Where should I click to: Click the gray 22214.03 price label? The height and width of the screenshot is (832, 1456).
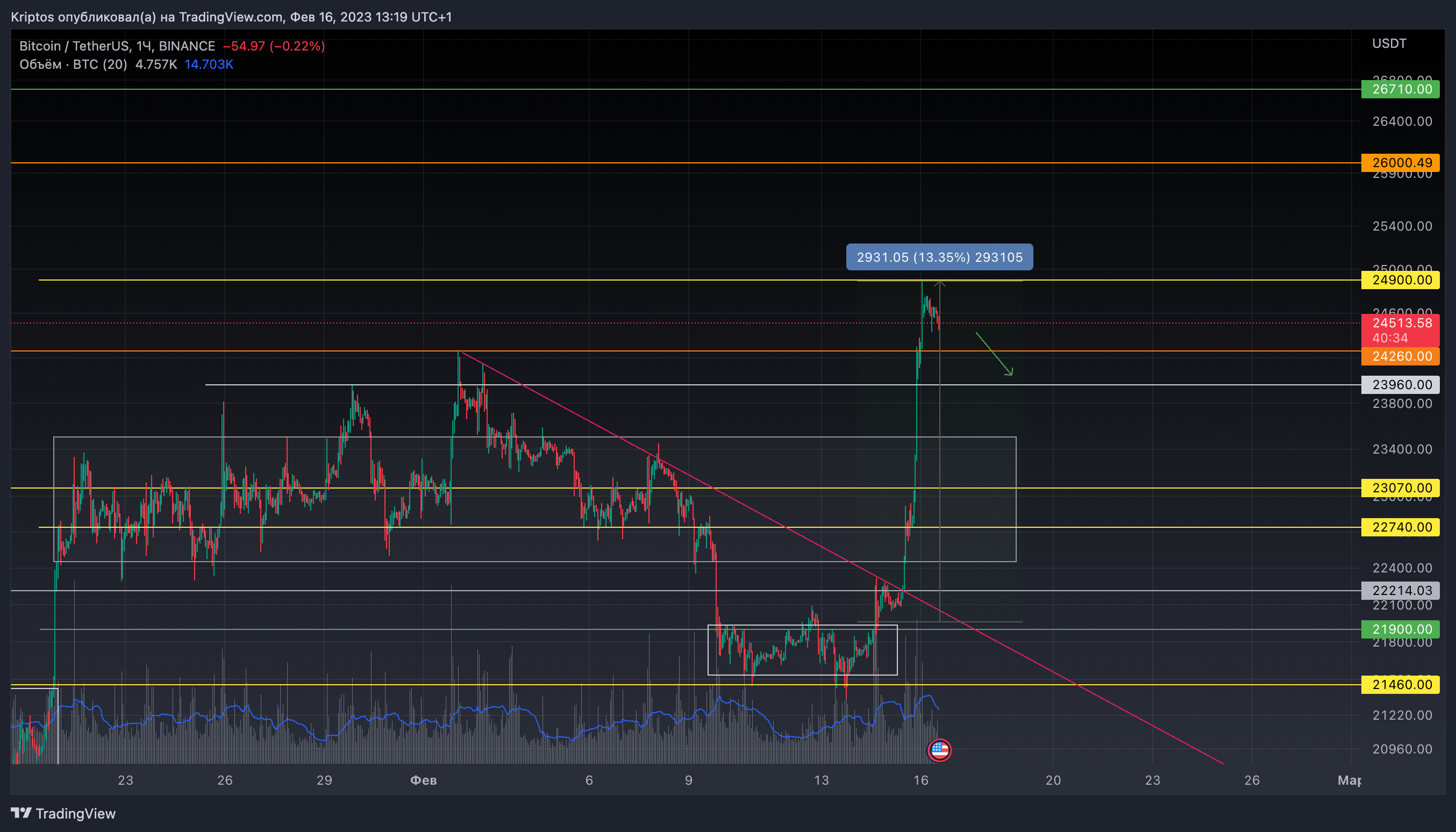[1400, 590]
